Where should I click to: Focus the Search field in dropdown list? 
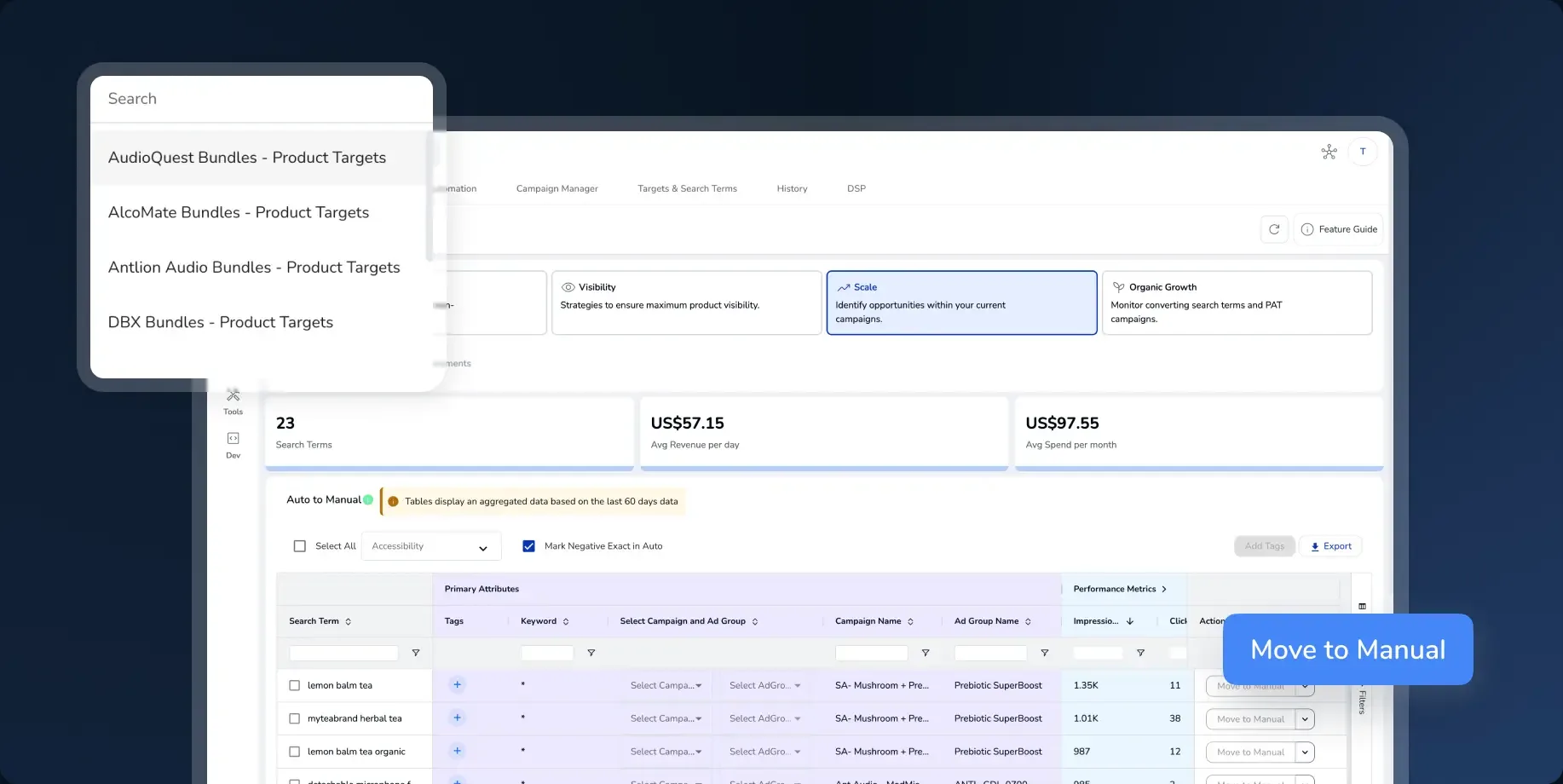point(262,99)
